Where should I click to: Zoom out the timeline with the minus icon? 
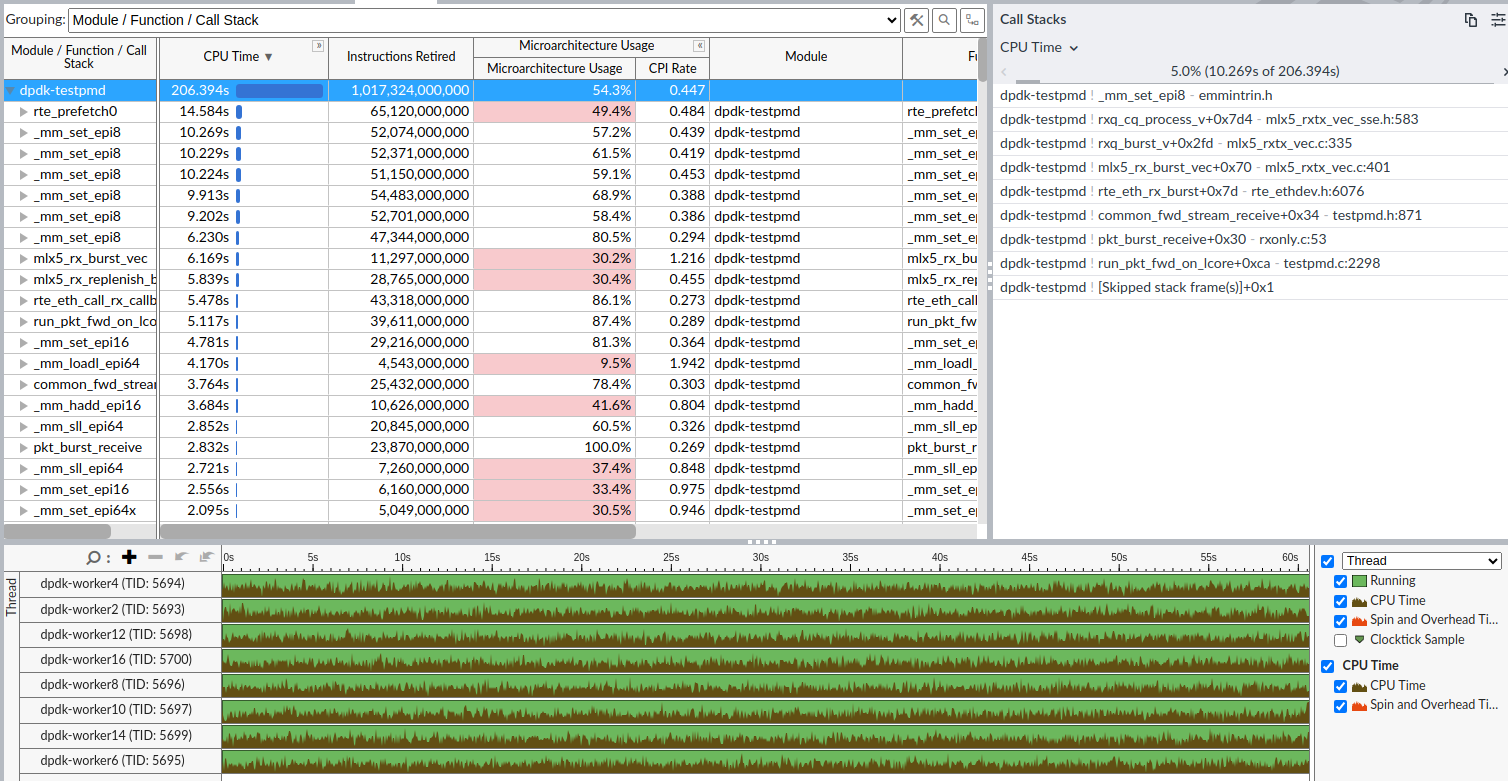[x=155, y=557]
